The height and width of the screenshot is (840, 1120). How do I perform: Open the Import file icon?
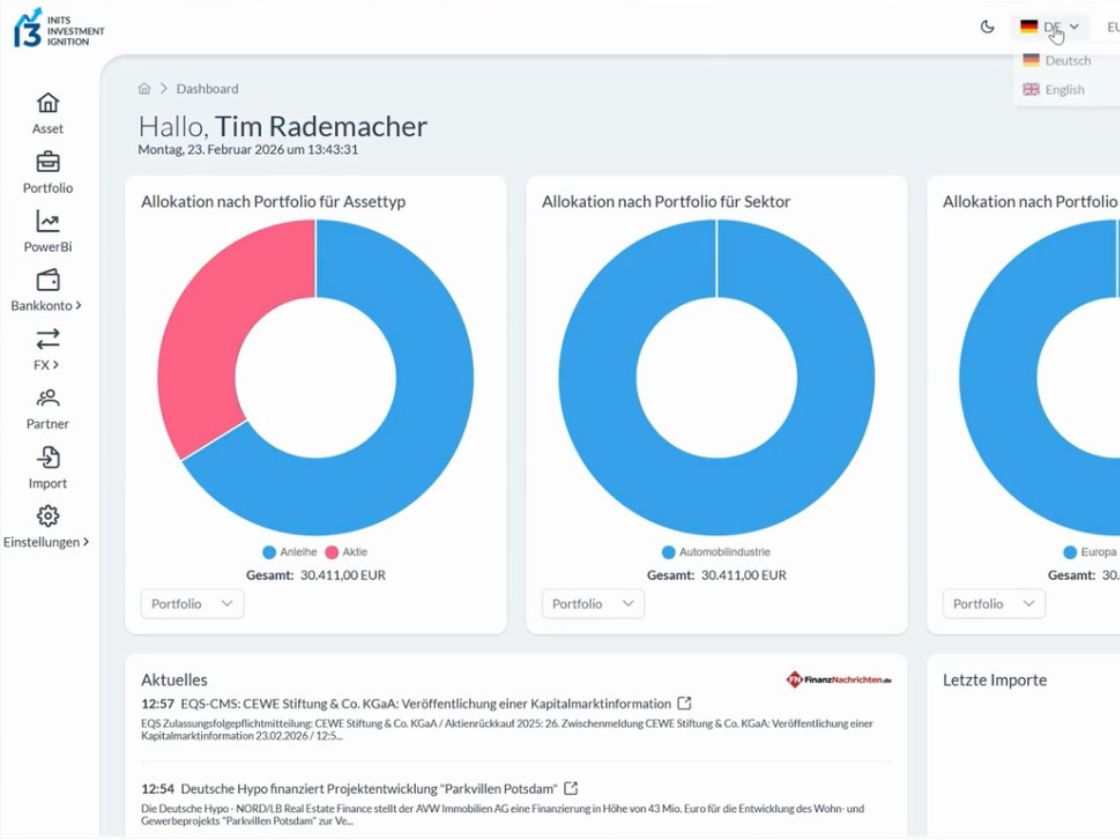[48, 457]
